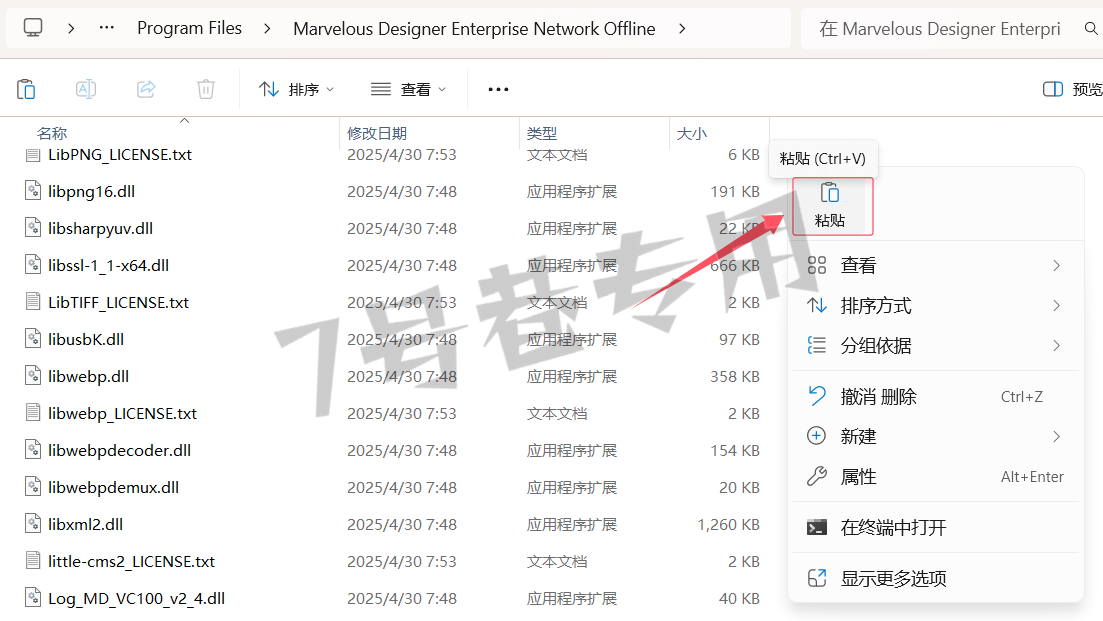
Task: Sort by the 类型 column header
Action: coord(542,133)
